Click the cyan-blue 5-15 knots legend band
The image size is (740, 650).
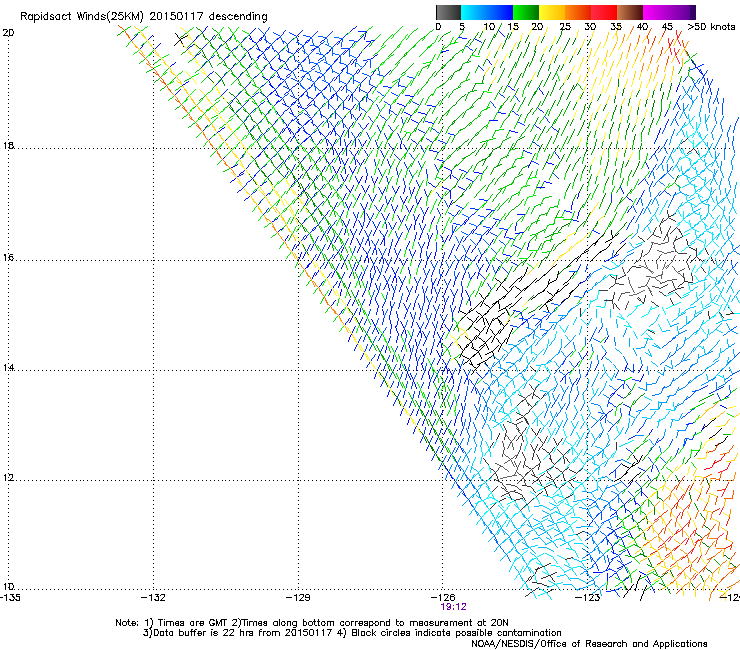(x=487, y=12)
